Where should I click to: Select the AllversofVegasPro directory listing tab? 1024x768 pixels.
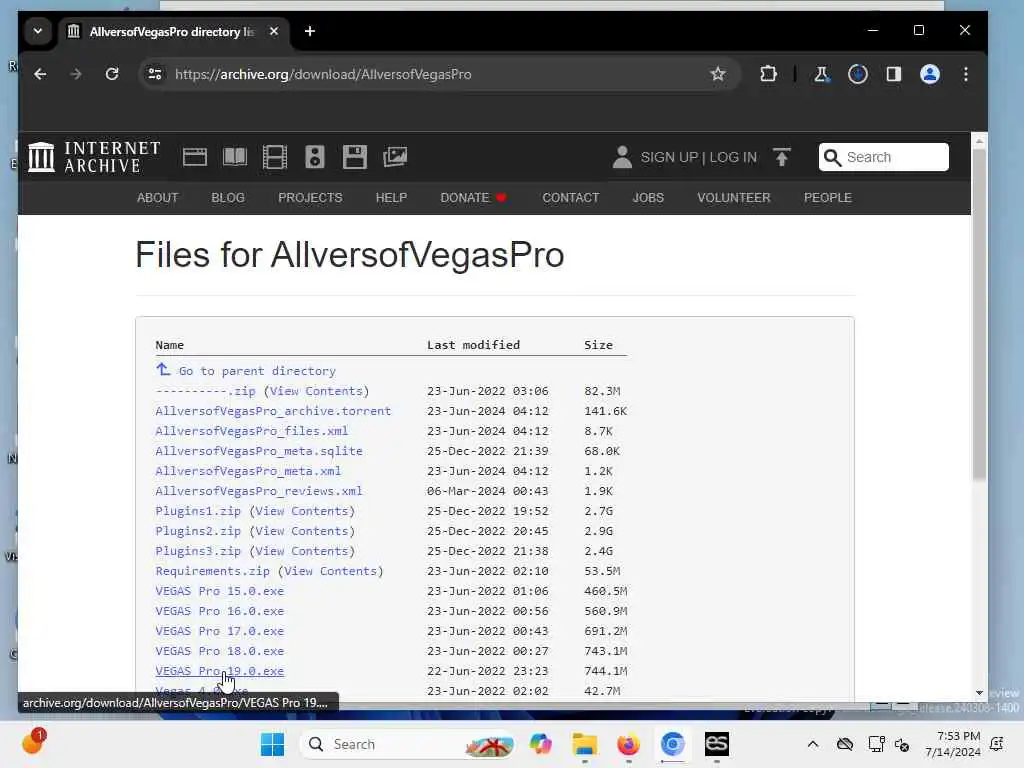pos(172,31)
